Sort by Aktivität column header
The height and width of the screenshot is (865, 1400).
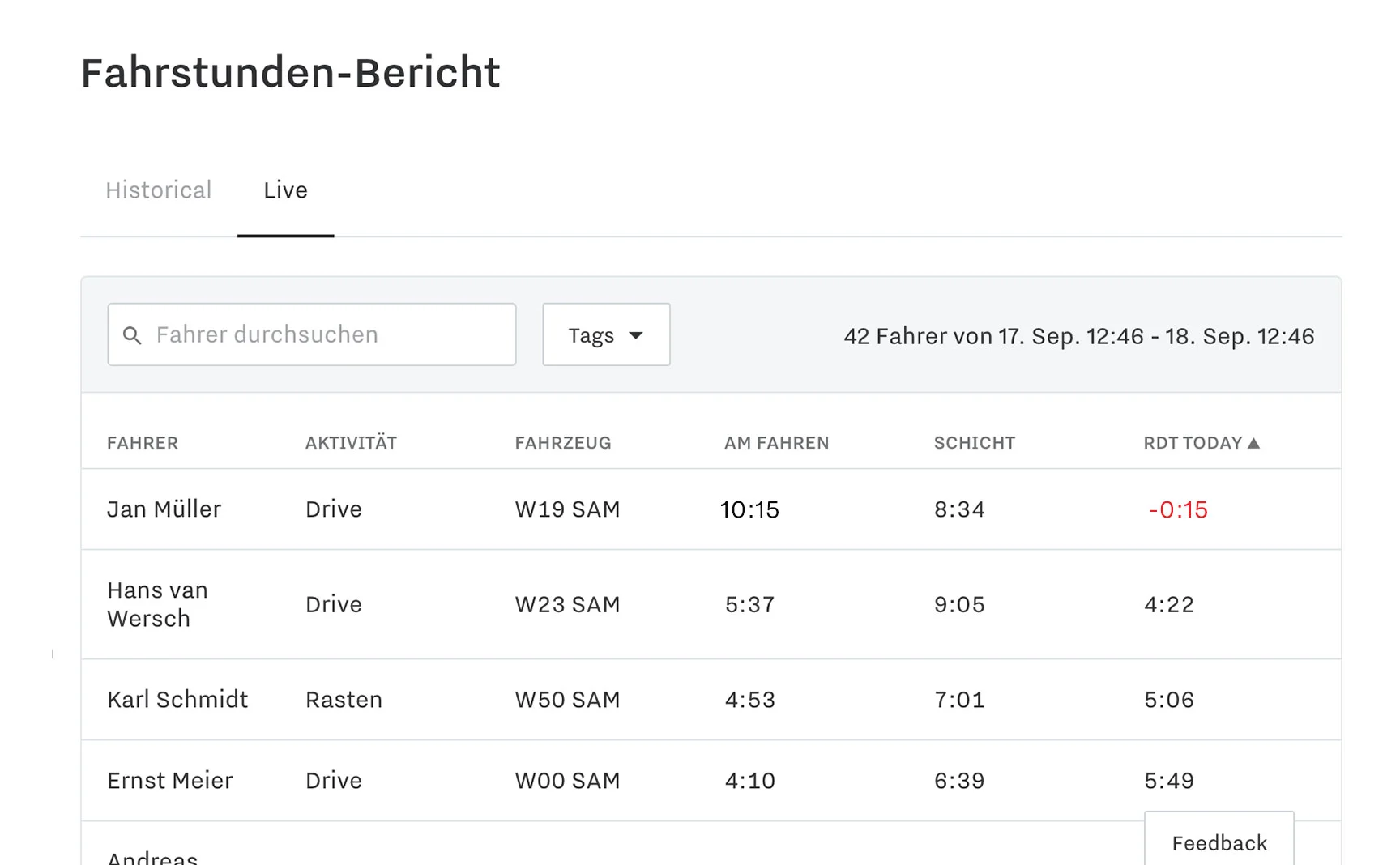351,443
